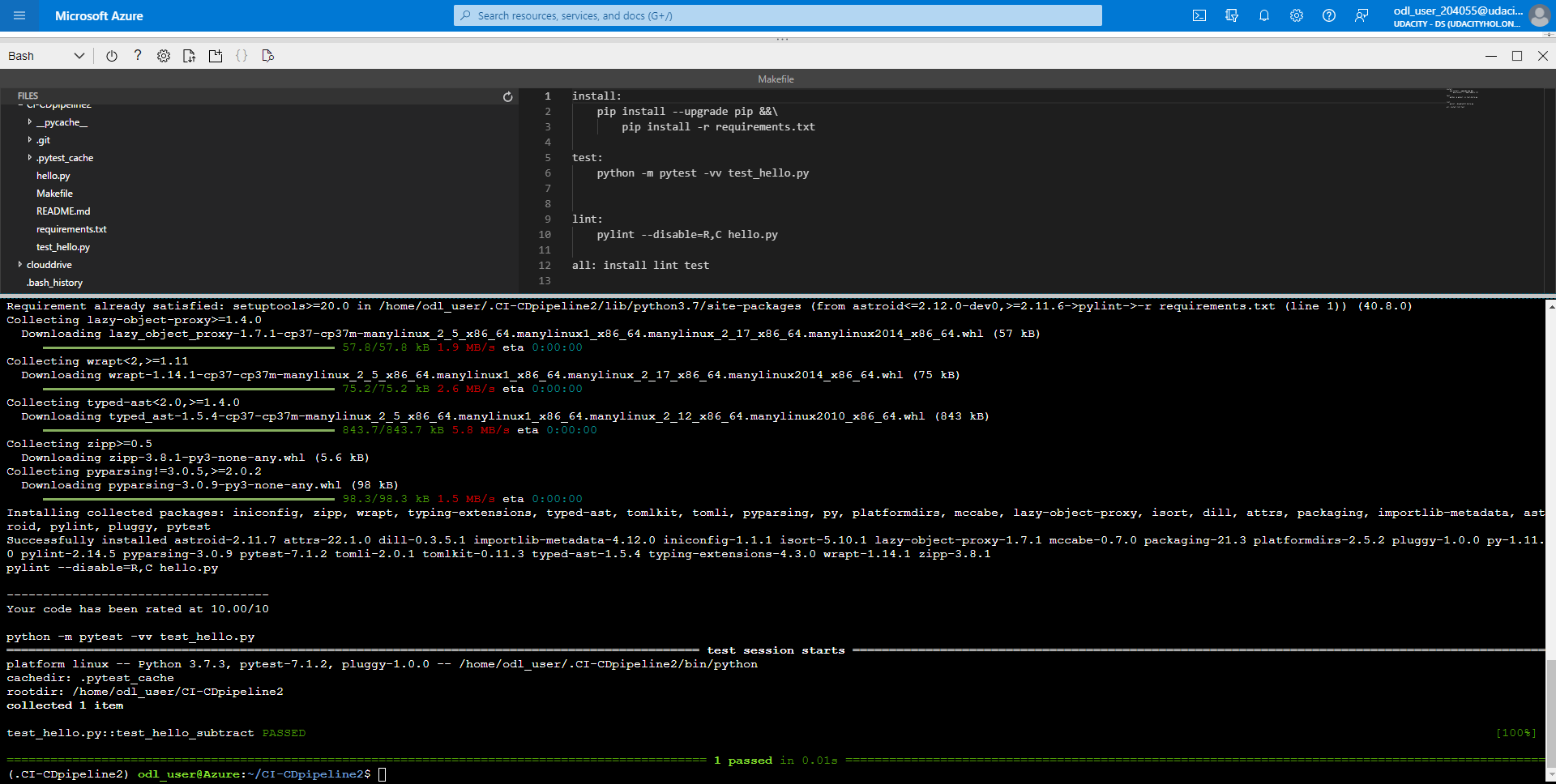This screenshot has width=1556, height=784.
Task: Open the editor using the braces icon
Action: pyautogui.click(x=241, y=55)
